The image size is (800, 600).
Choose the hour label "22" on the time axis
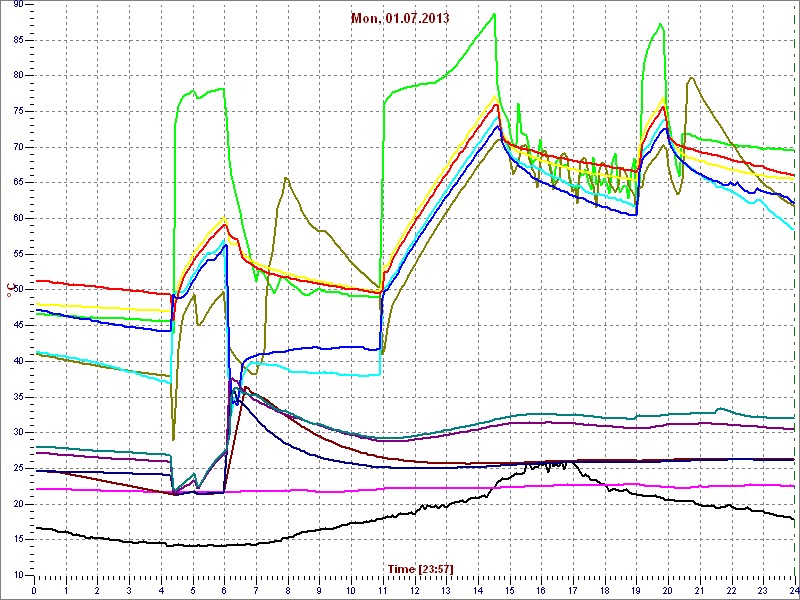tap(730, 588)
